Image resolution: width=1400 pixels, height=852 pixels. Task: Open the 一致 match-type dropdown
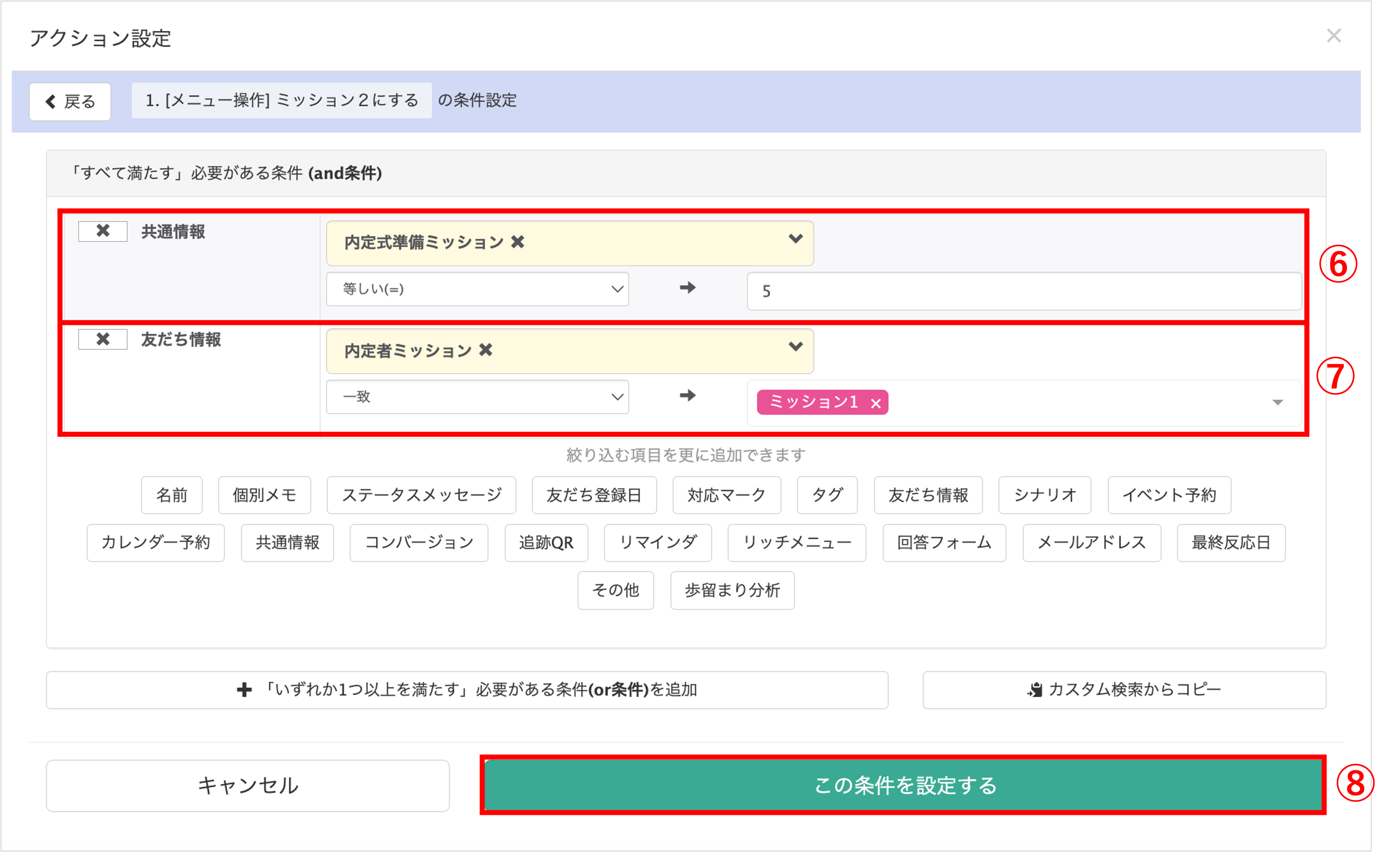[477, 397]
